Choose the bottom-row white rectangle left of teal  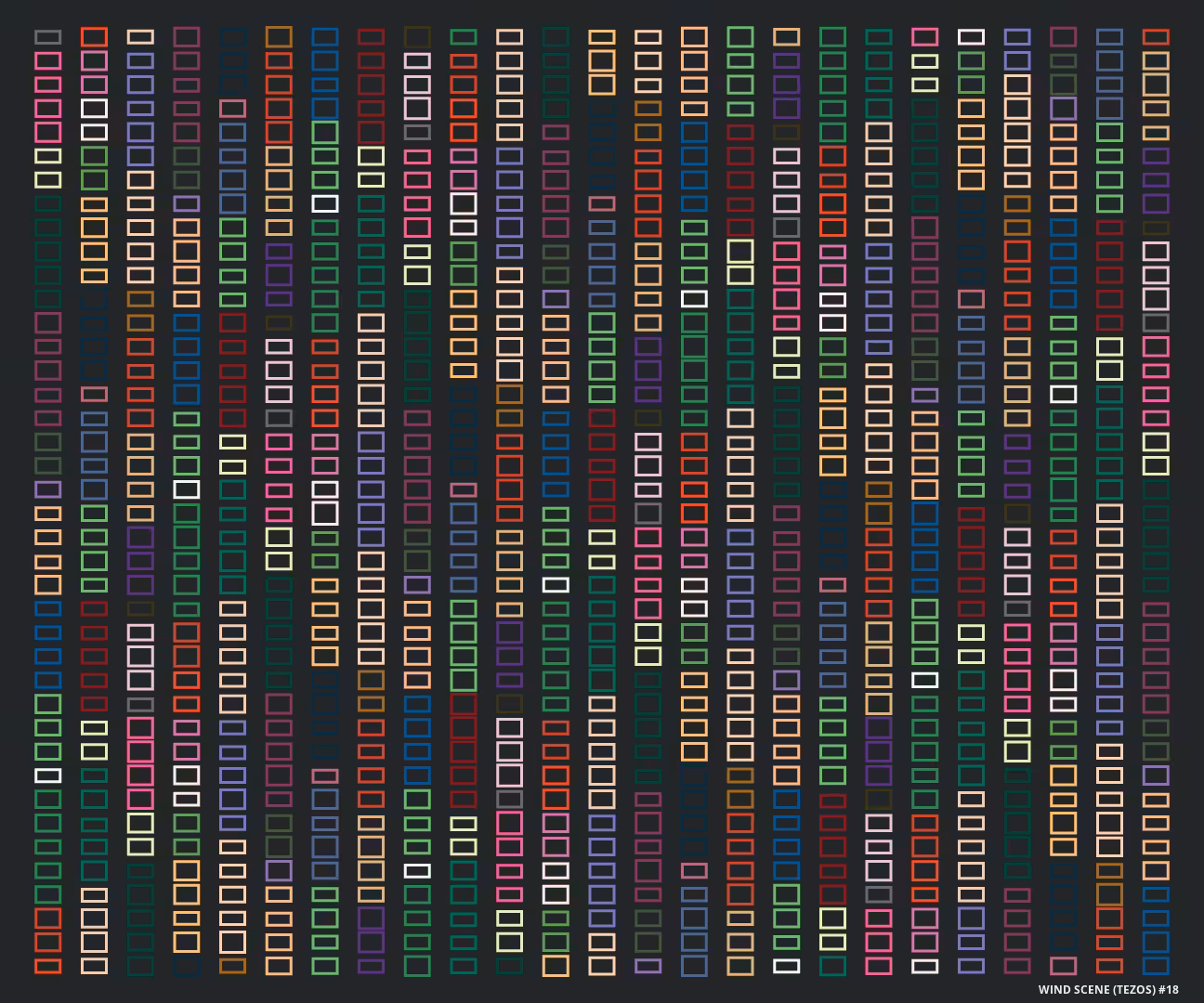(x=786, y=966)
